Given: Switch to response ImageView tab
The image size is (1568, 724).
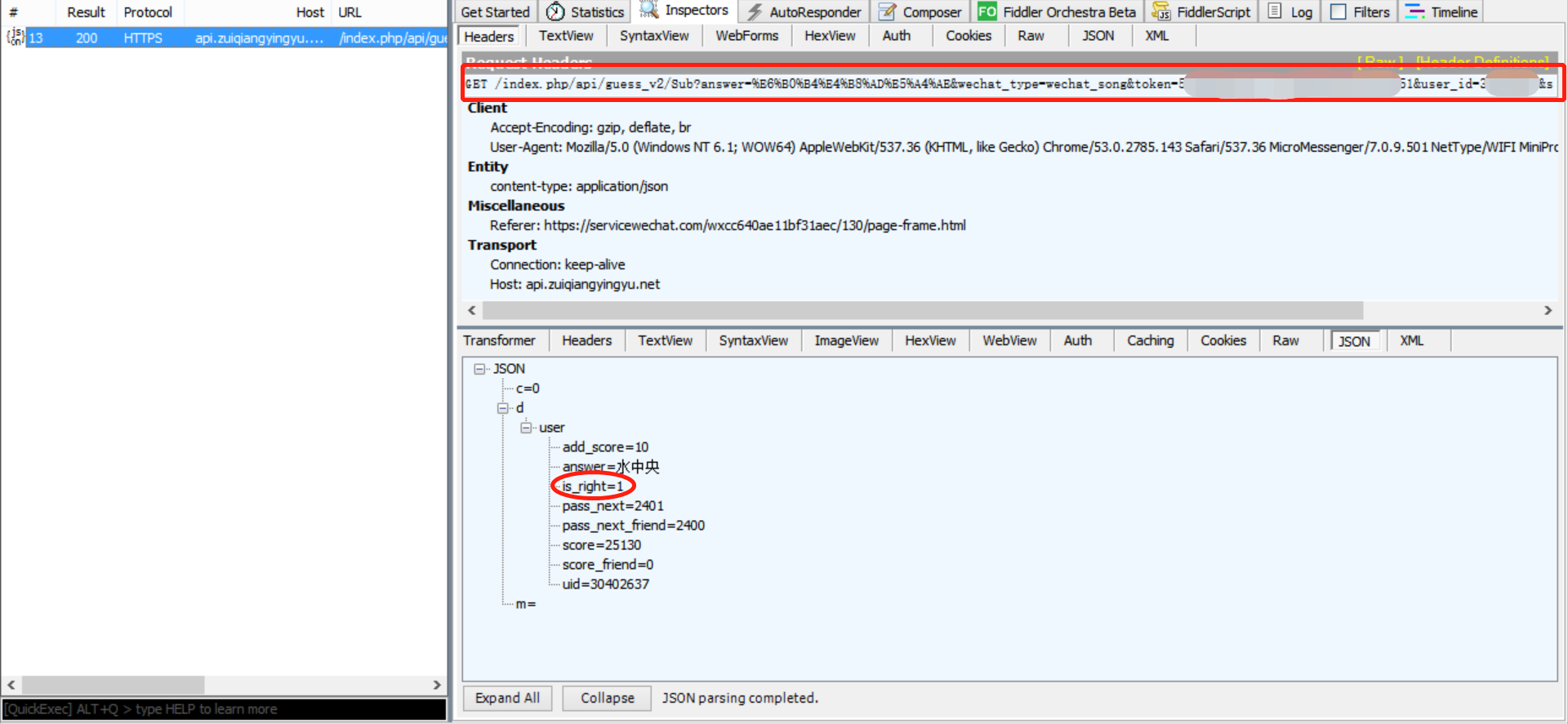Looking at the screenshot, I should point(846,340).
